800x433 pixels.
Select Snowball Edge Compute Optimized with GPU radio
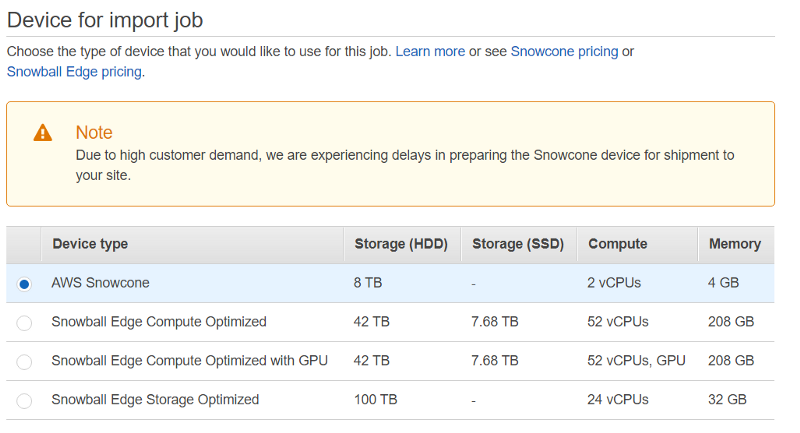pos(24,362)
